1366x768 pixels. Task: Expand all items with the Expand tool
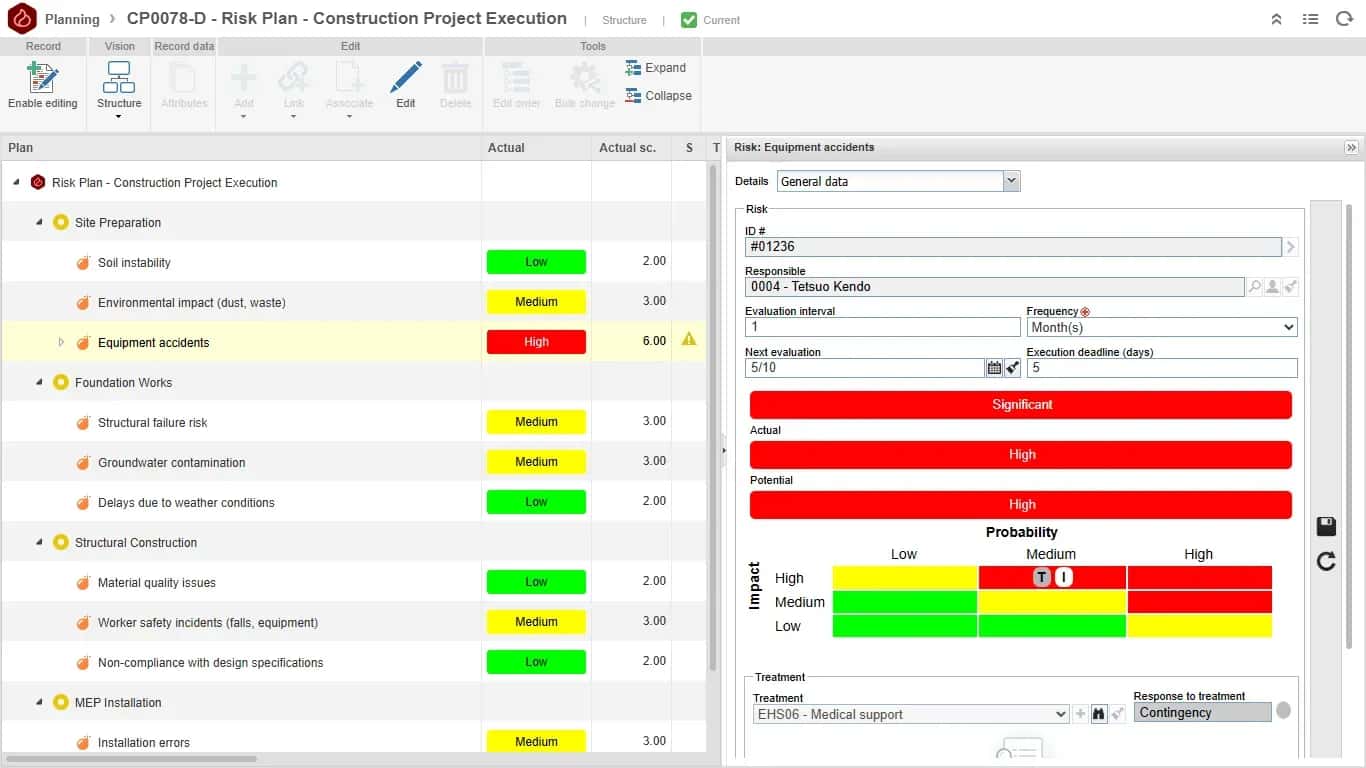(x=656, y=68)
